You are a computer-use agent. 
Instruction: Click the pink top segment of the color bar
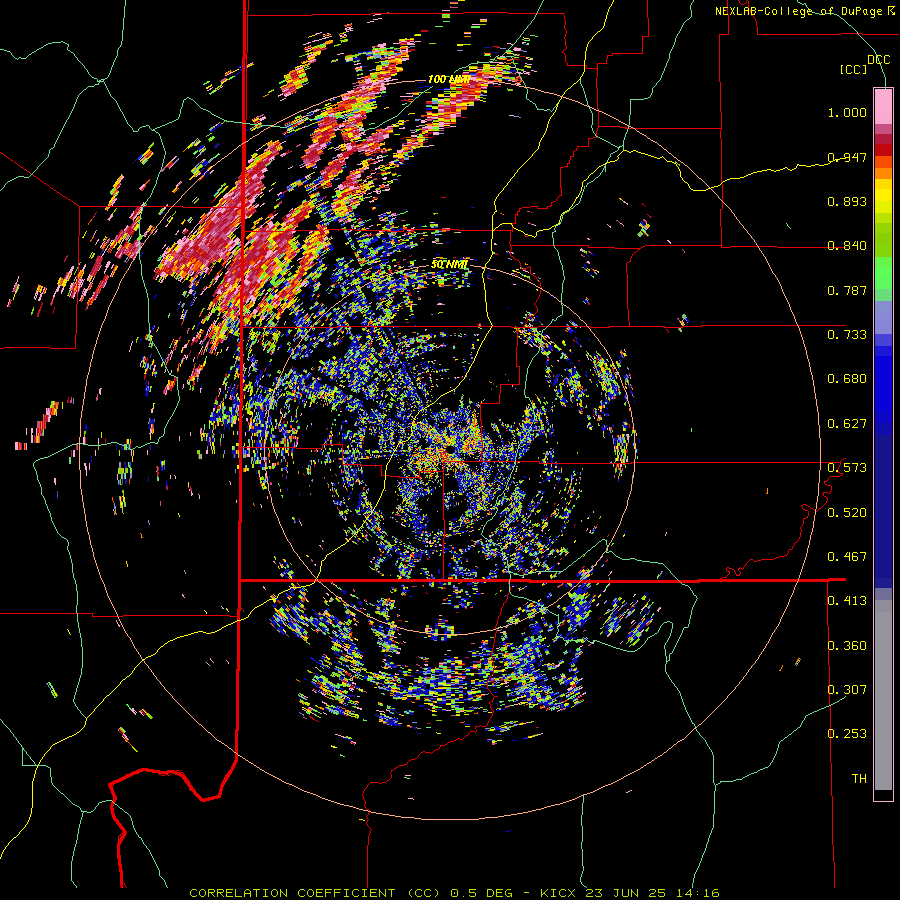883,106
